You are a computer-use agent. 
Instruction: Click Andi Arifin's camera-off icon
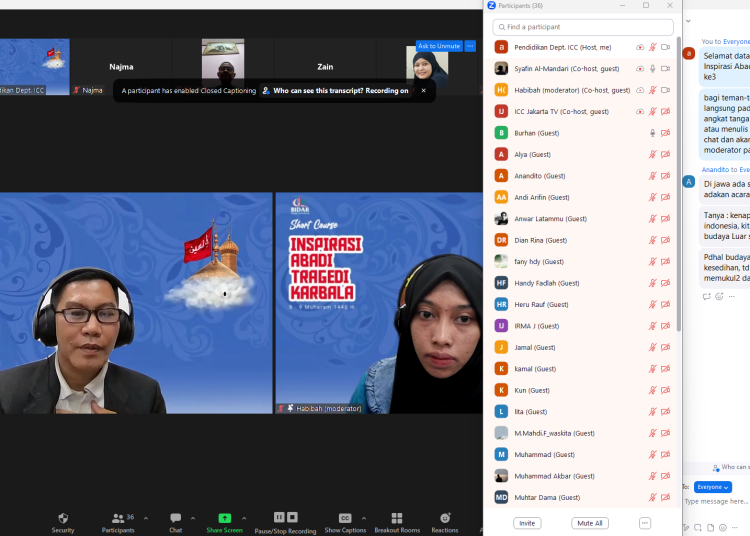point(665,197)
